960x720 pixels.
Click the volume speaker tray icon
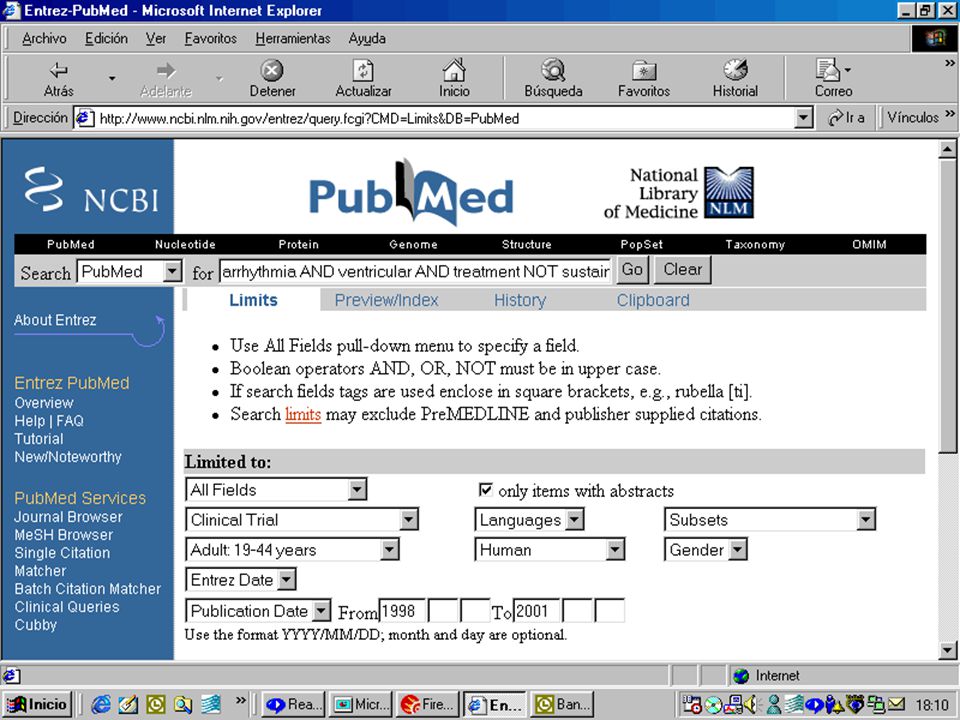751,705
